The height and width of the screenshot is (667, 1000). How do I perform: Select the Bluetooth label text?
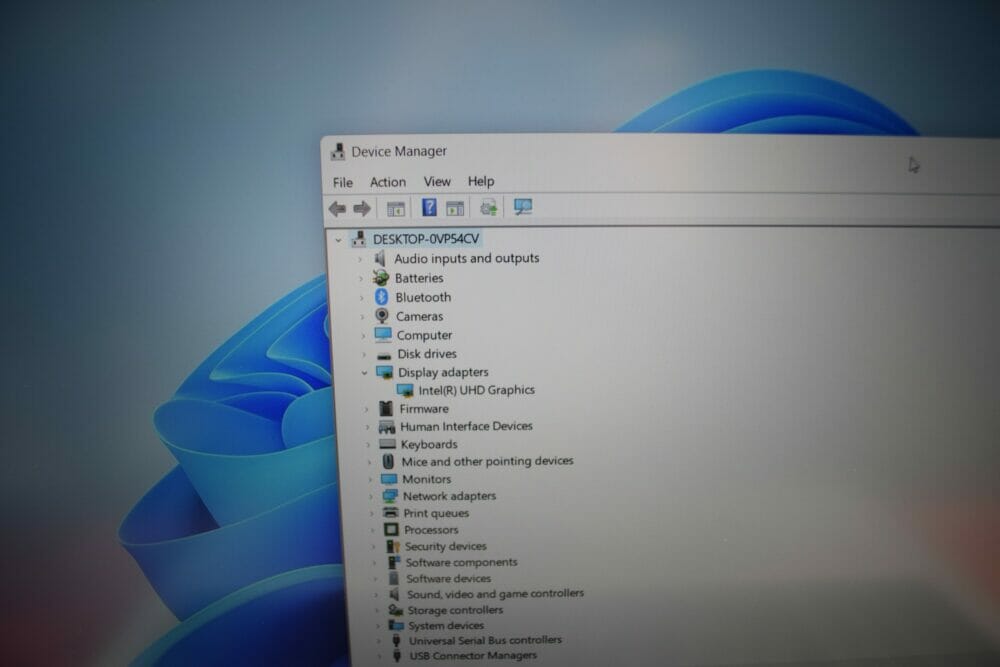423,297
